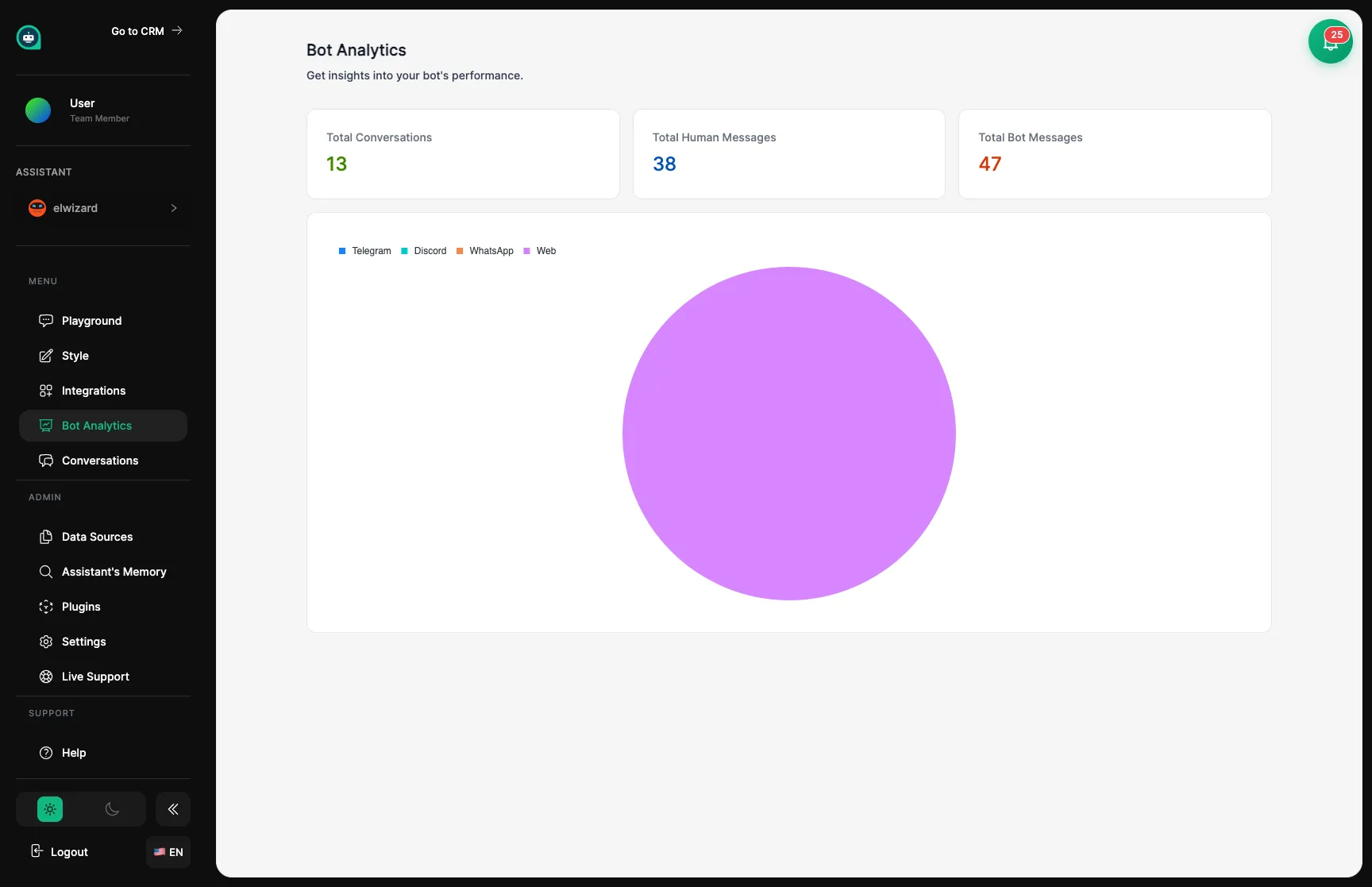Click the Total Human Messages value 38
This screenshot has width=1372, height=887.
pyautogui.click(x=665, y=164)
